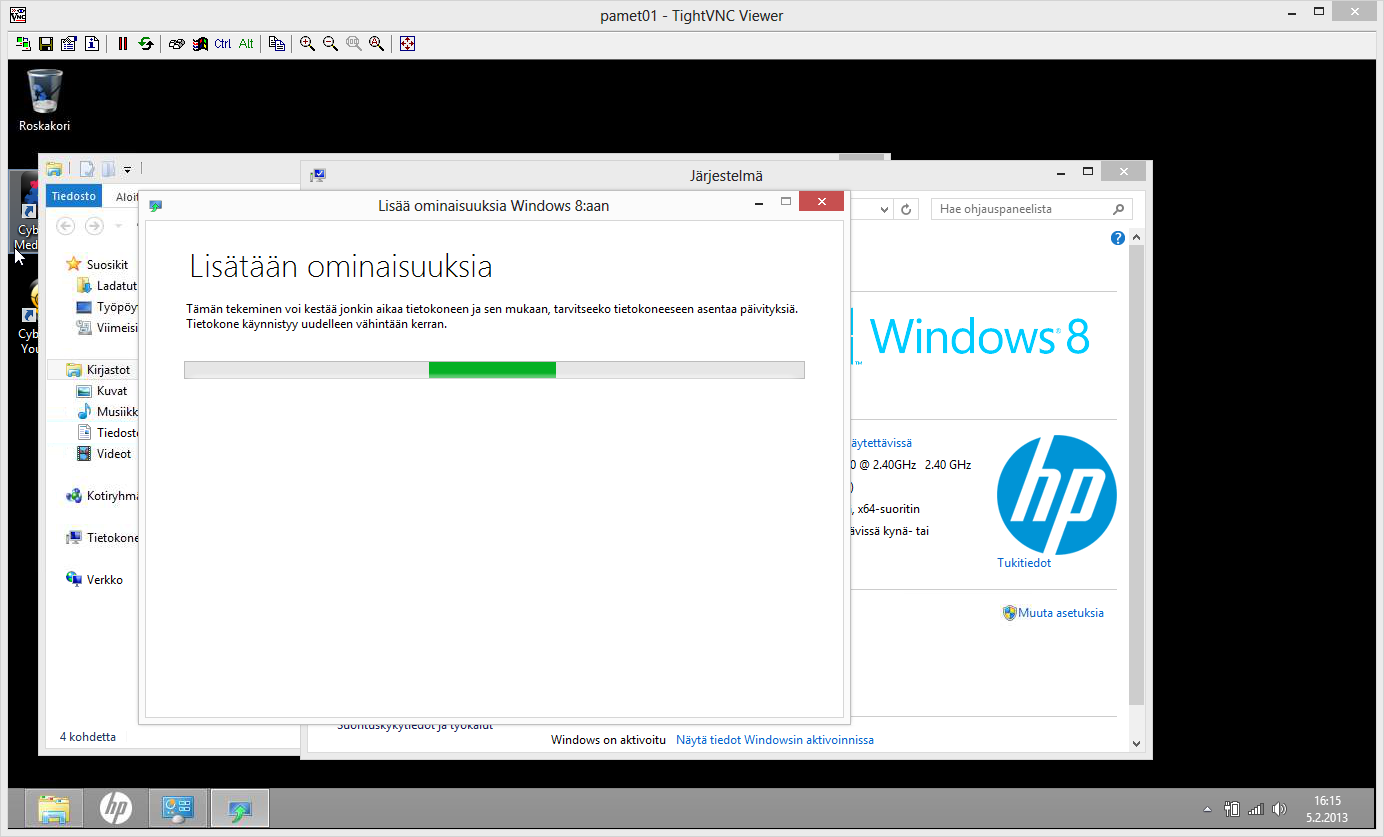
Task: Click in the Hae ohjauspaneelista search field
Action: pos(1022,209)
